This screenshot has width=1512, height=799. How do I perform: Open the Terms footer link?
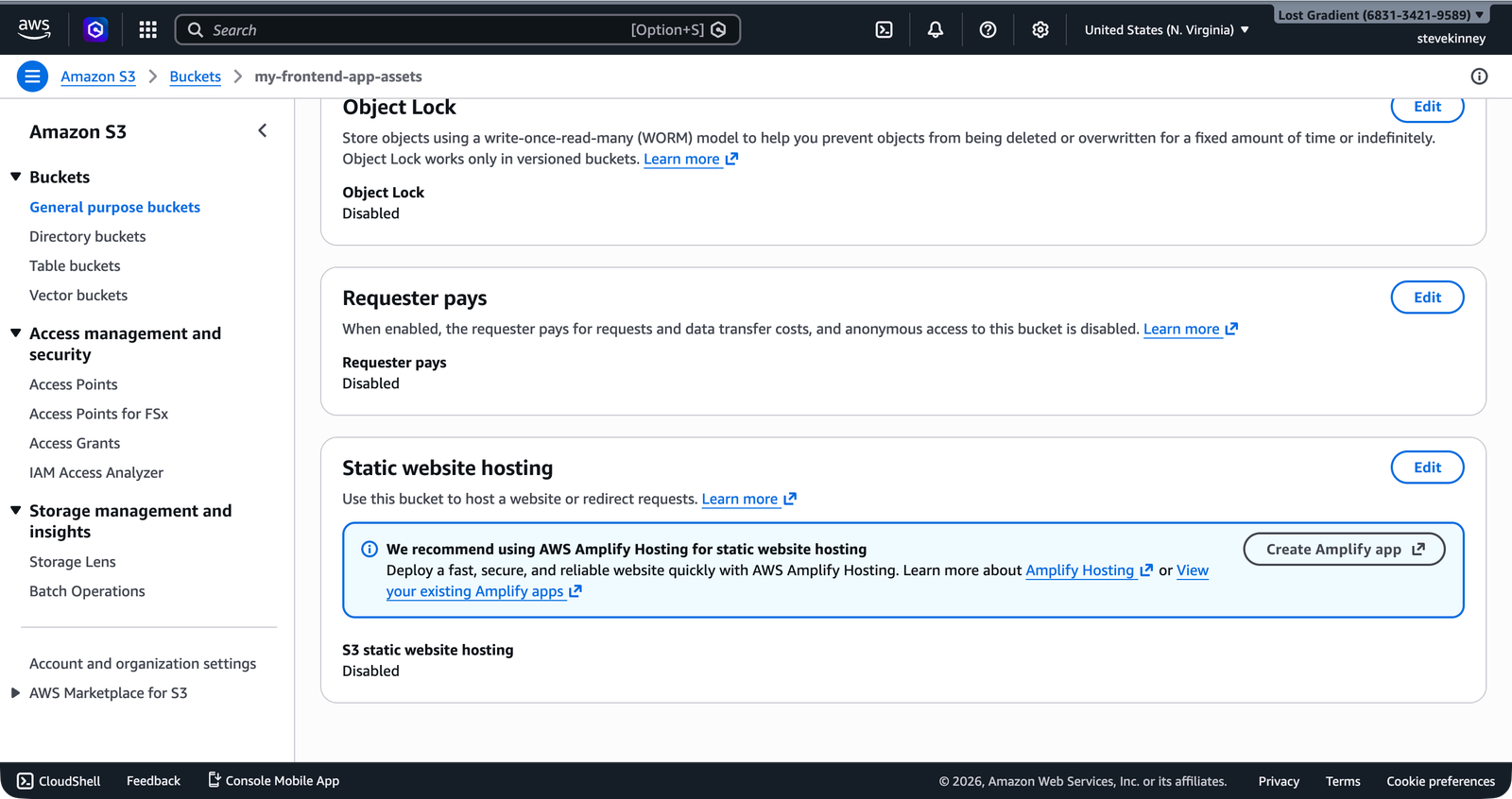click(x=1343, y=781)
